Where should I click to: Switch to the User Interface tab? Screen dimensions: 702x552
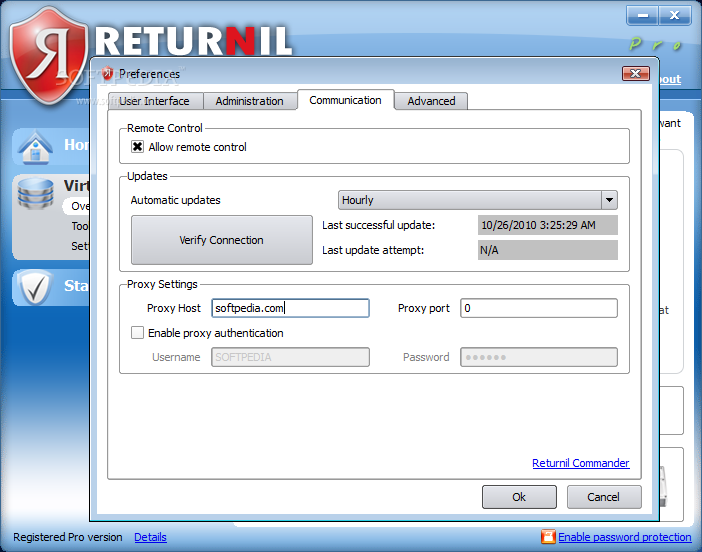[x=154, y=101]
